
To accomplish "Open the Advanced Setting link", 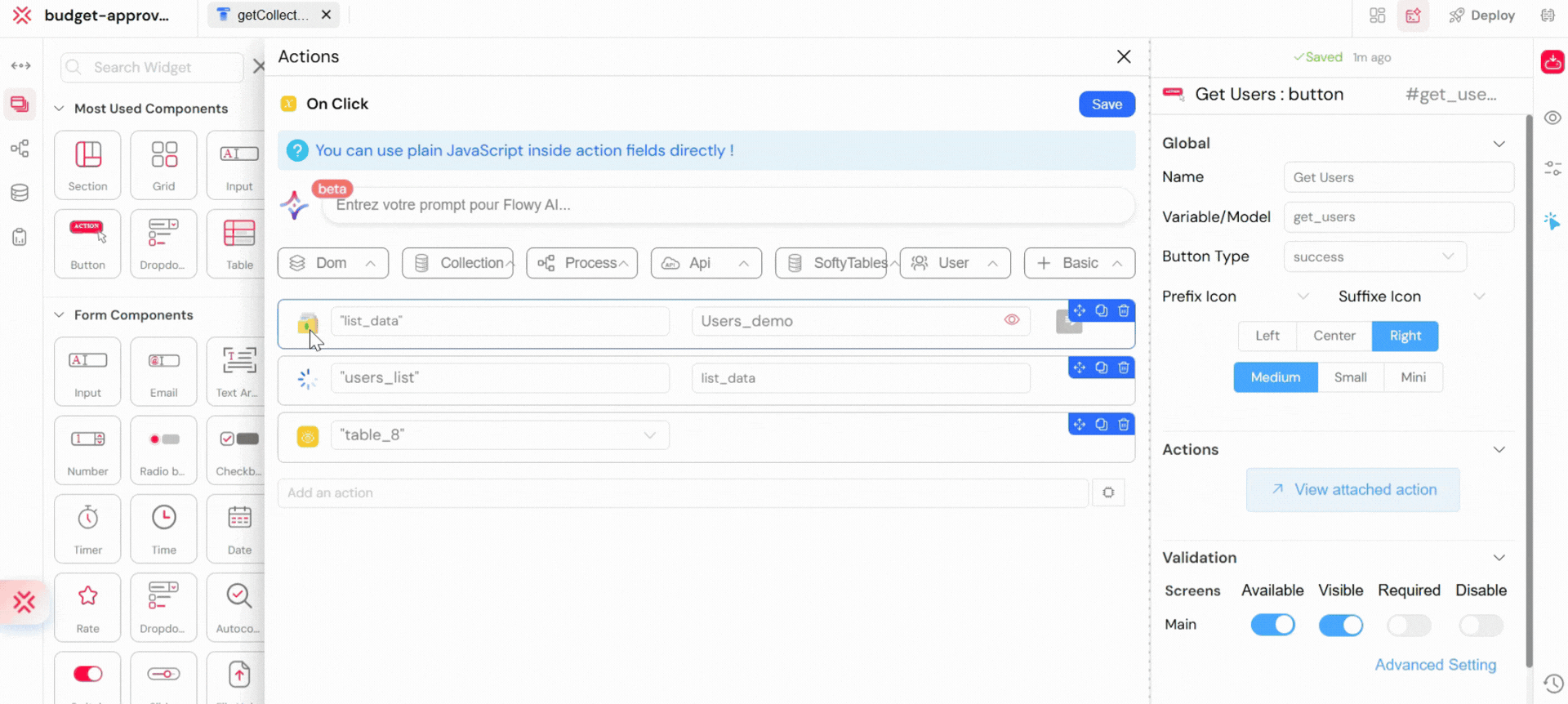I will (1435, 665).
